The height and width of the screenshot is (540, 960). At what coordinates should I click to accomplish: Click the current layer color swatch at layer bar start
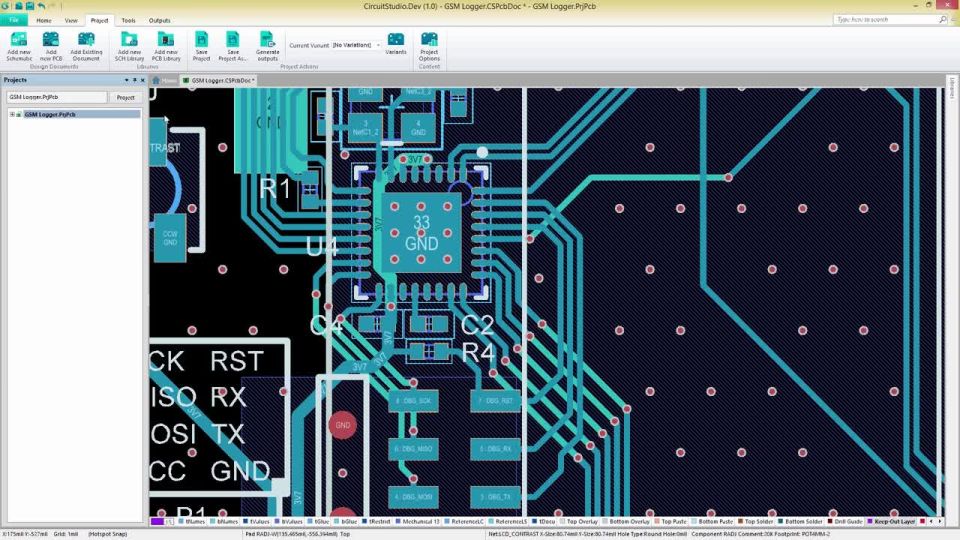click(x=157, y=522)
